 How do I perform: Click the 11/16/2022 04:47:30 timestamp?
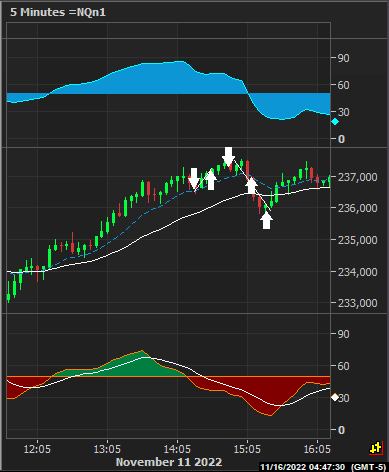tap(302, 467)
